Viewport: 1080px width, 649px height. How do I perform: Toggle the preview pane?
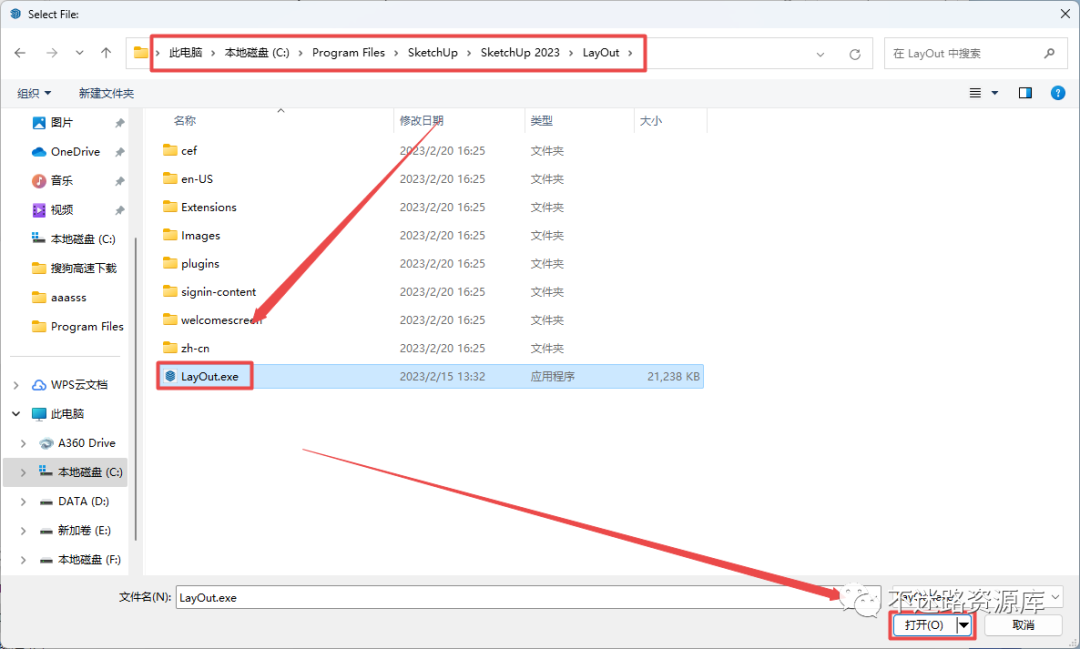1025,93
